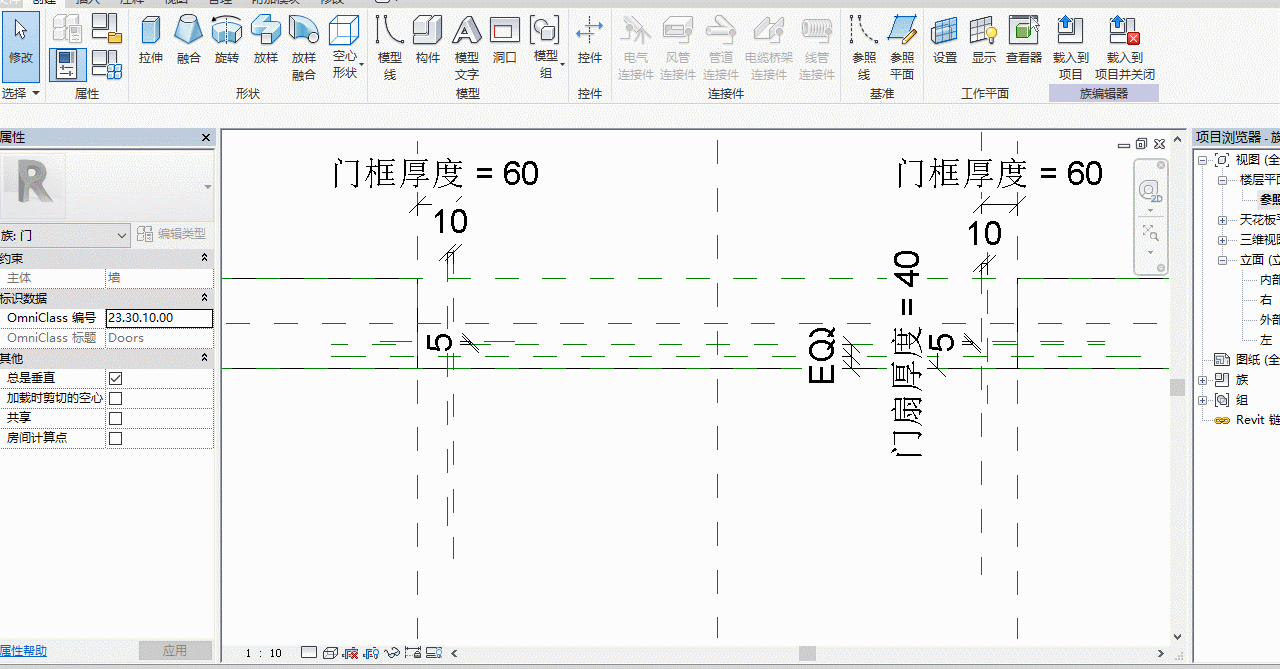Collapse the 其他 properties section

205,358
